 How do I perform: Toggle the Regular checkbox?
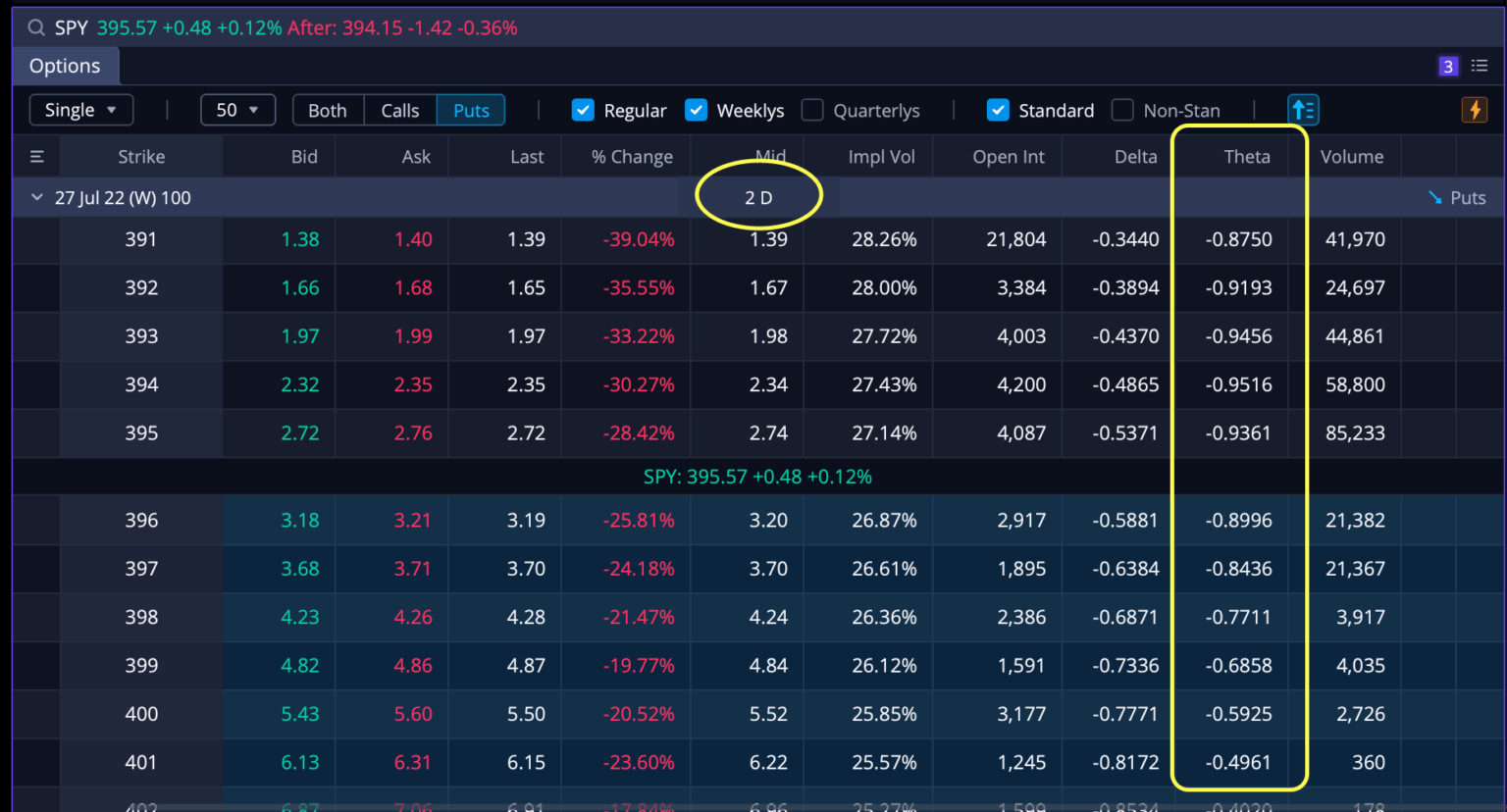(583, 110)
